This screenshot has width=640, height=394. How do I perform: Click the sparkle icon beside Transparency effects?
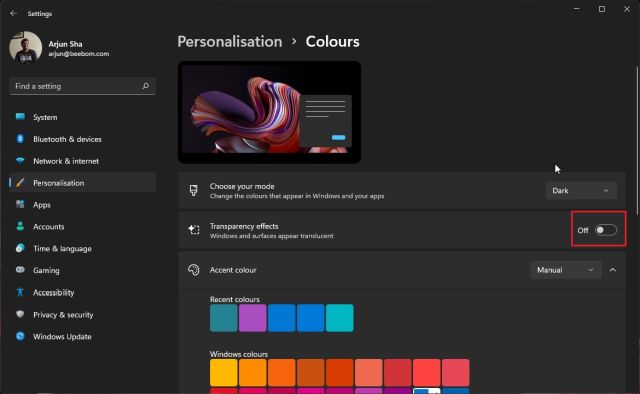pos(193,230)
